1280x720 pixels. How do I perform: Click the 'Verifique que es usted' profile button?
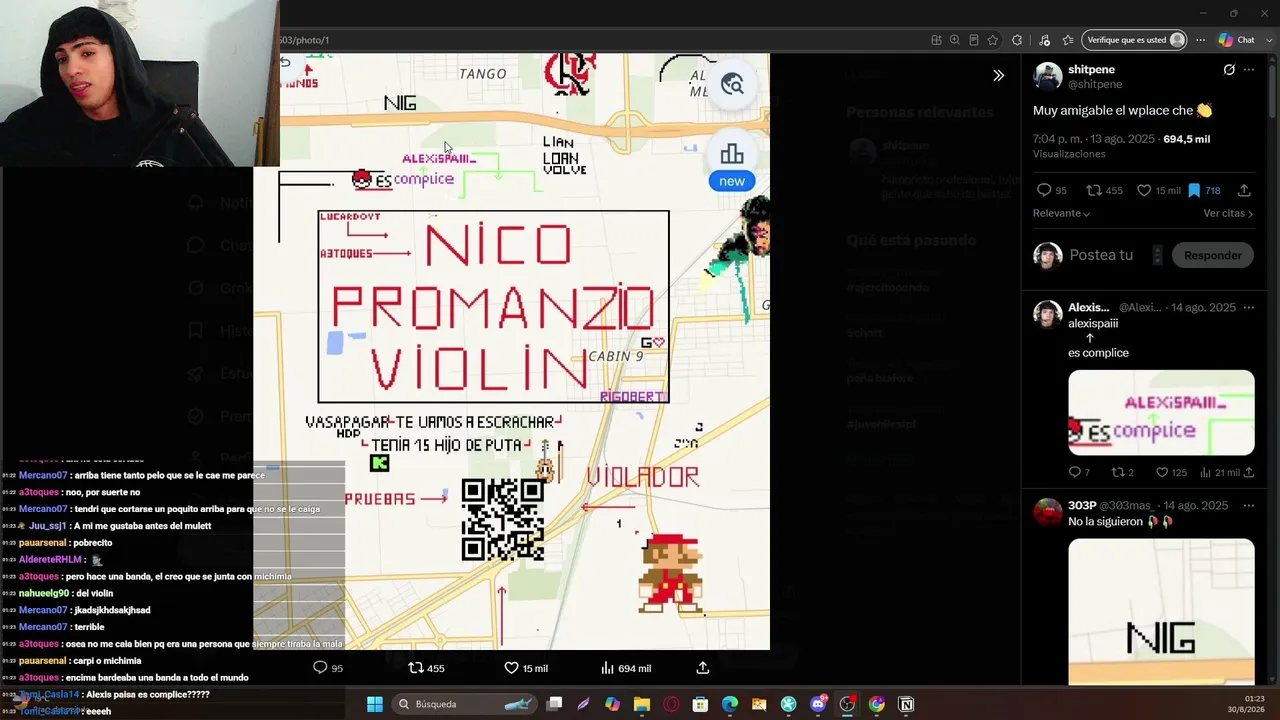click(x=1135, y=40)
